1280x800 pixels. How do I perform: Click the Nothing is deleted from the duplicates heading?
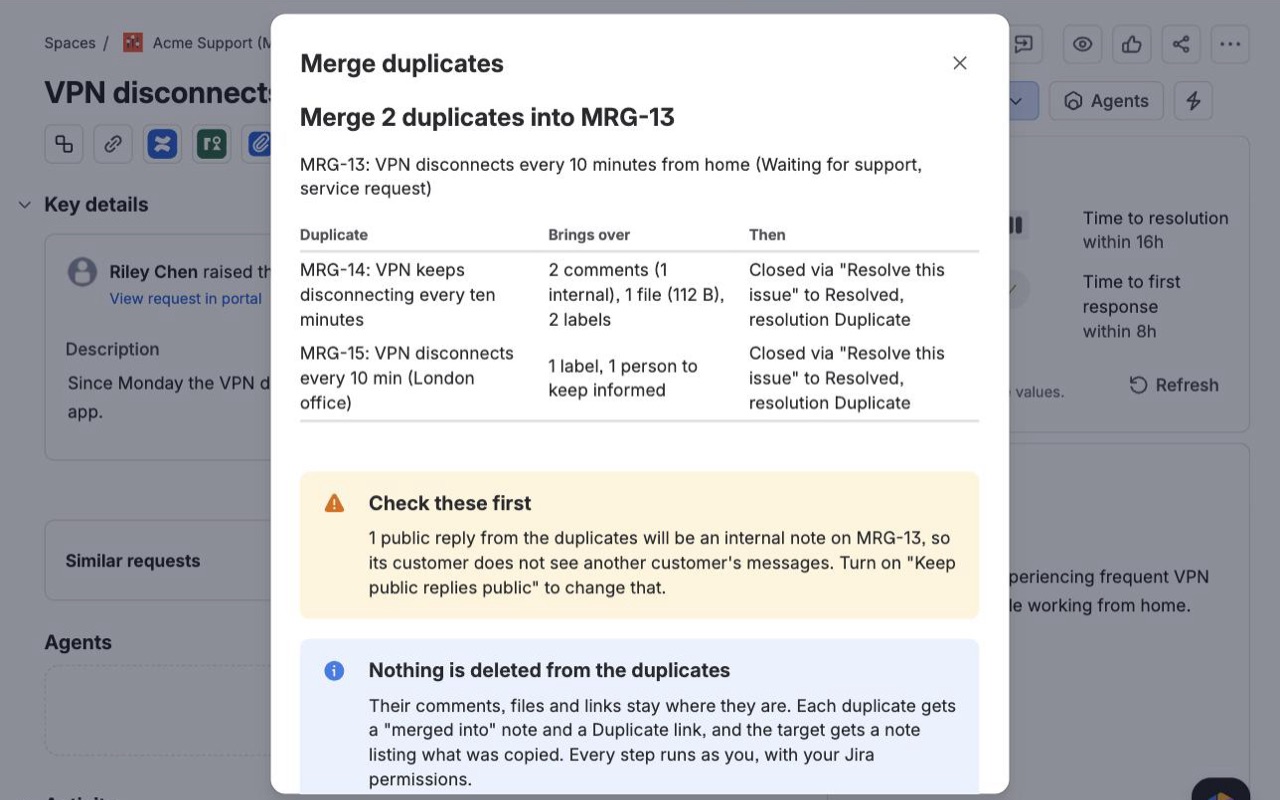tap(549, 670)
